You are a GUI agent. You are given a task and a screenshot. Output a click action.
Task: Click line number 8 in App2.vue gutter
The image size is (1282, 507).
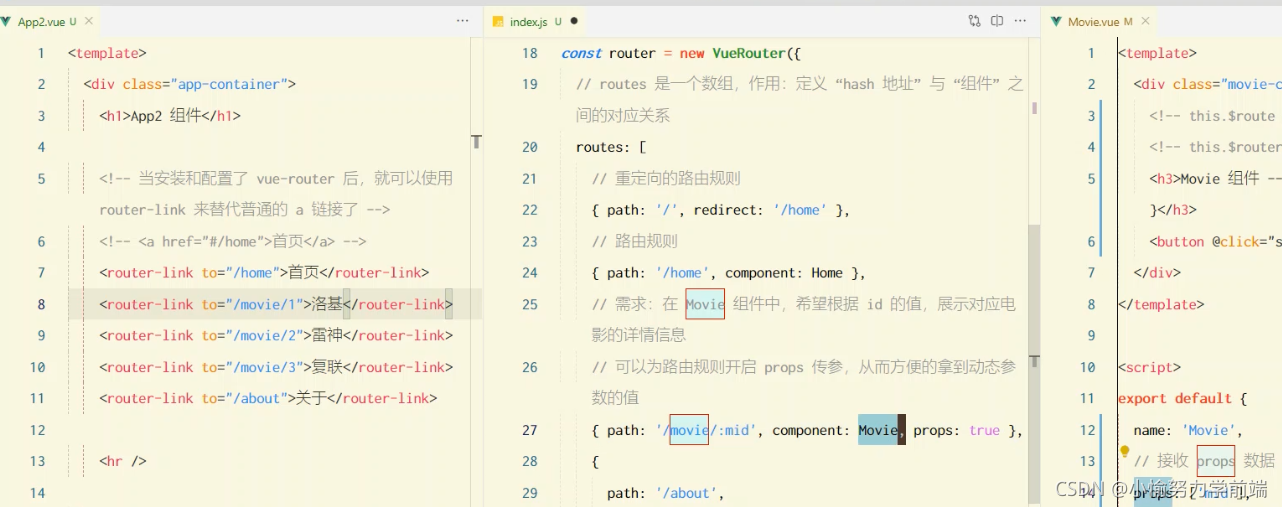click(x=41, y=304)
